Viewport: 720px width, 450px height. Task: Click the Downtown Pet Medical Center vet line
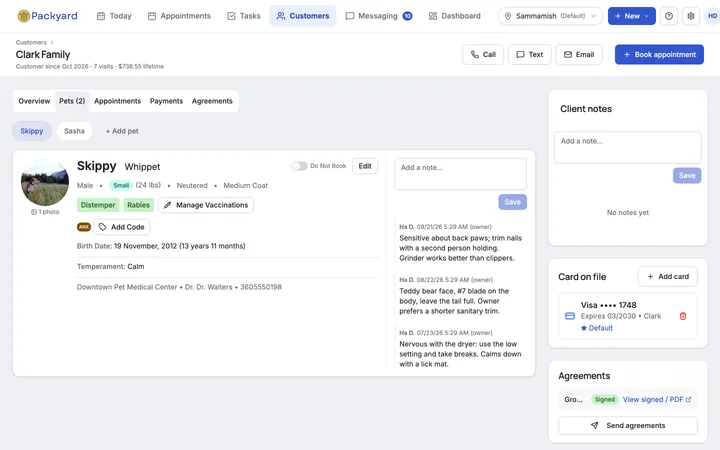click(179, 287)
